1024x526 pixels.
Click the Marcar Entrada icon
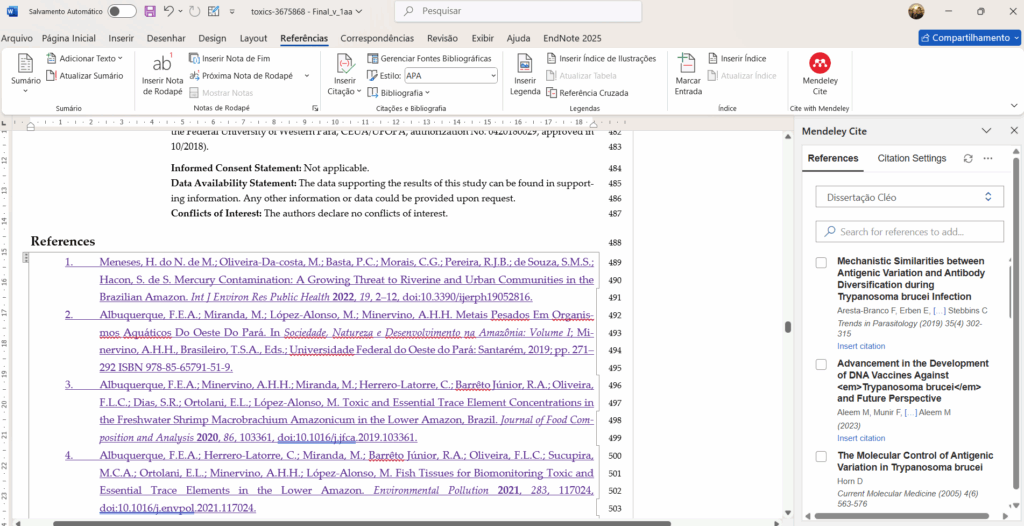pos(688,66)
